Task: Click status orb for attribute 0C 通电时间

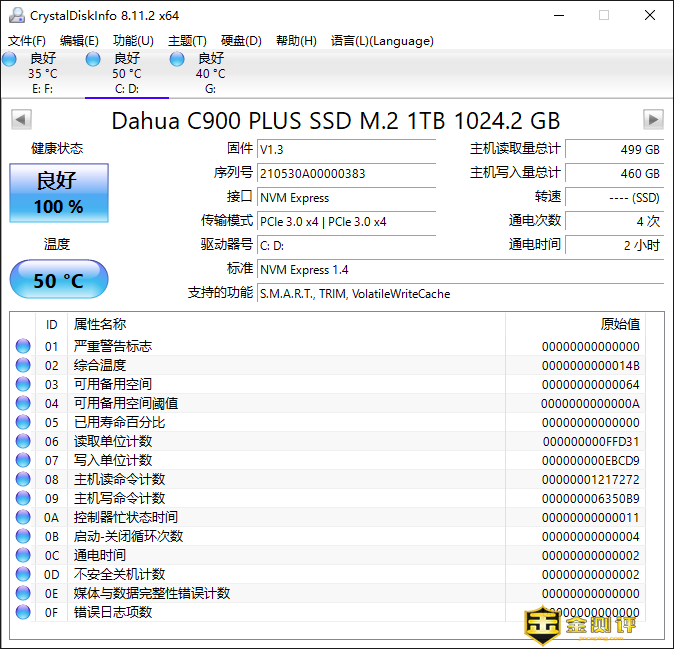Action: (x=23, y=555)
